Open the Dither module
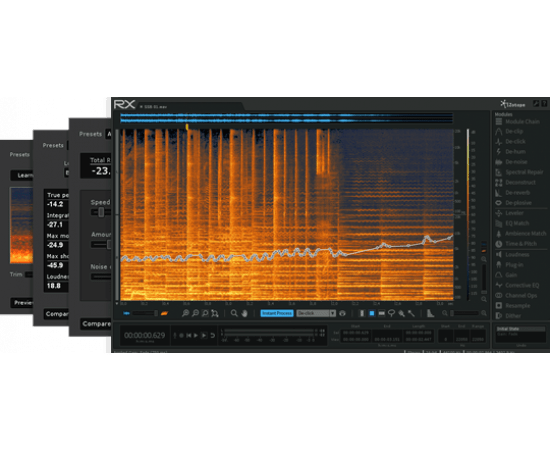Viewport: 550px width, 450px height. click(508, 316)
